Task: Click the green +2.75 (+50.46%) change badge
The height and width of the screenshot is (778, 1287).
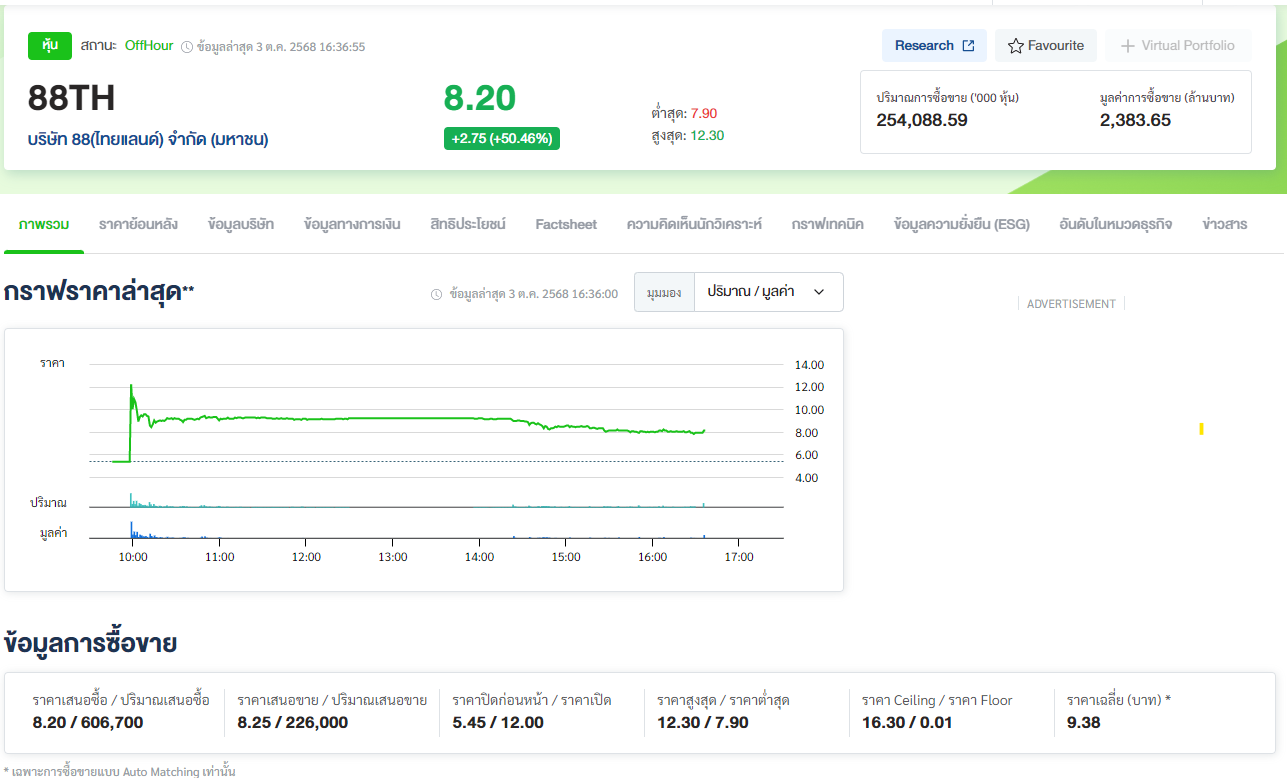Action: click(x=502, y=139)
